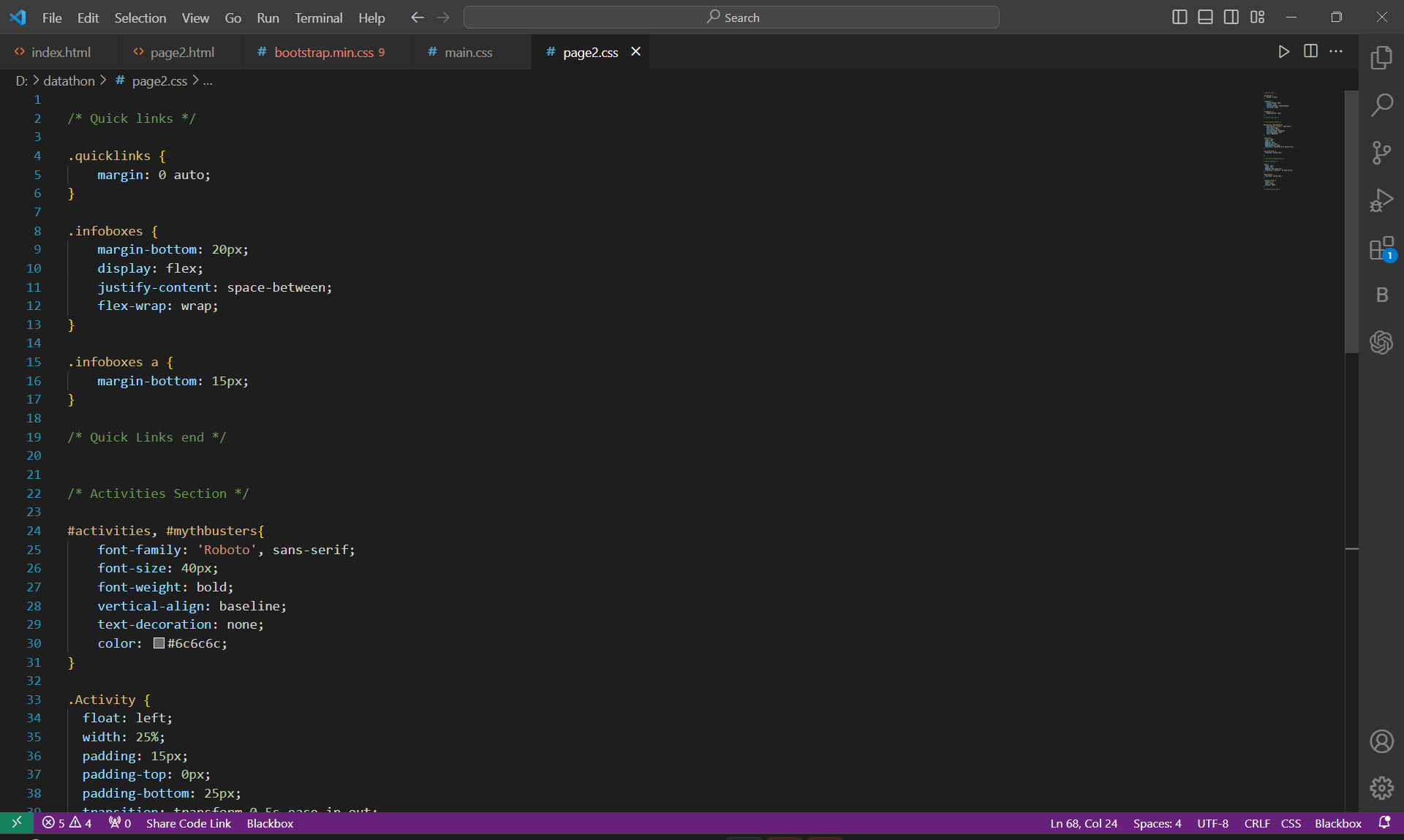Run code using the play button
This screenshot has width=1404, height=840.
(x=1283, y=51)
